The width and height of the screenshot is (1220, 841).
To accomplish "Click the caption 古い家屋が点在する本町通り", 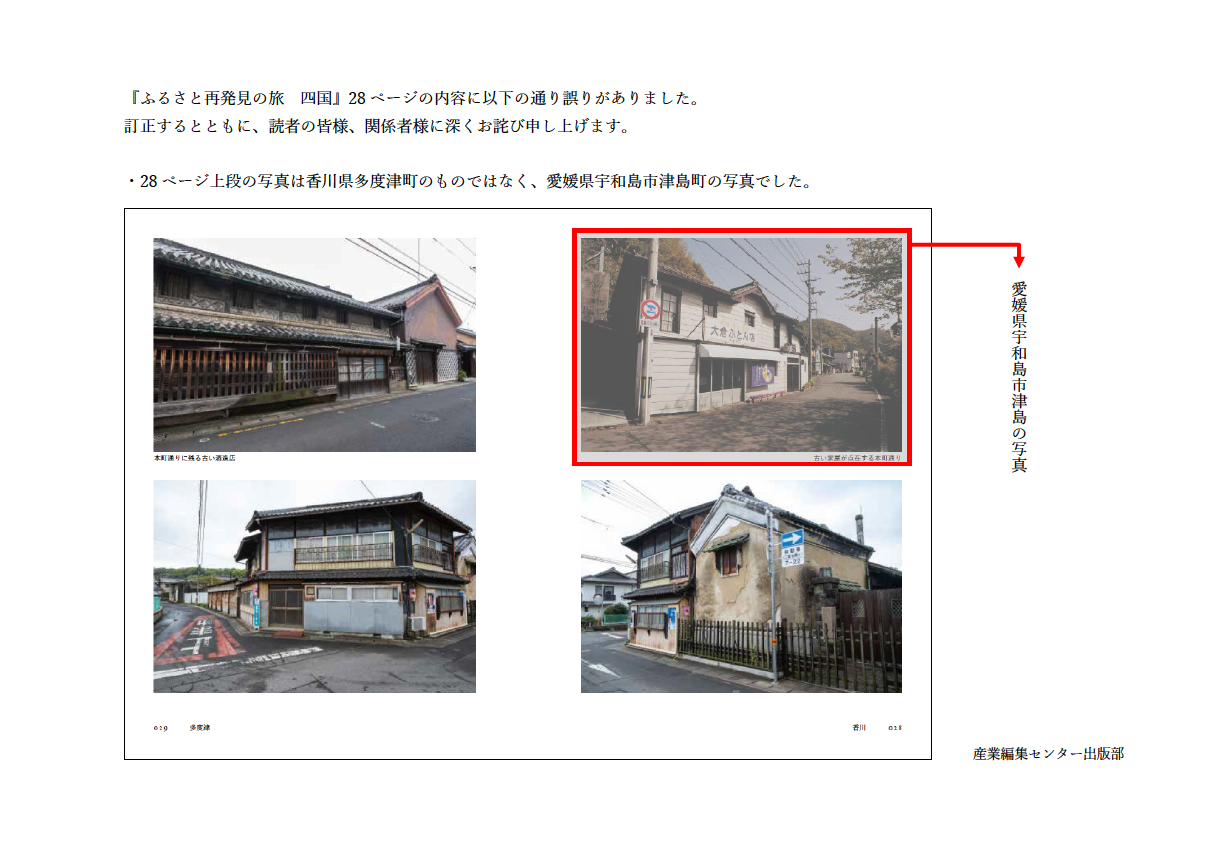I will [x=856, y=458].
